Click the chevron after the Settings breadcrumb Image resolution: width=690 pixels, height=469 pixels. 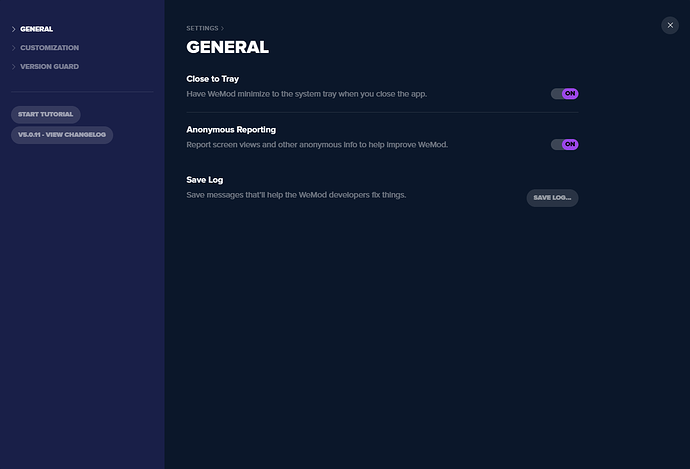point(223,29)
